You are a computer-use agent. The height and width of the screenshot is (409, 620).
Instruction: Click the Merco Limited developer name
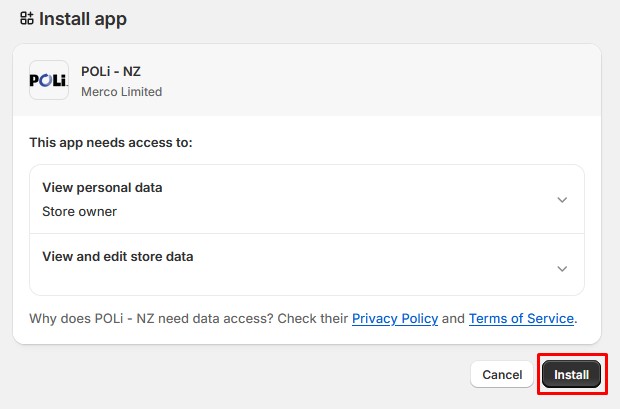(121, 91)
